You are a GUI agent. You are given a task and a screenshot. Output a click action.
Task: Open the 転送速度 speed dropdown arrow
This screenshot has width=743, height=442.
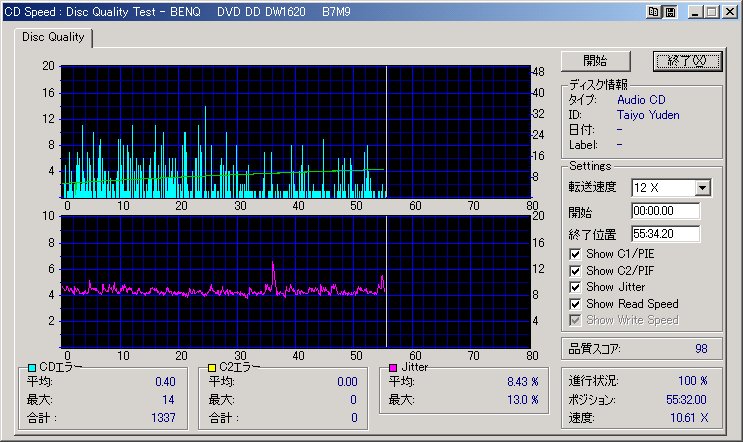pyautogui.click(x=702, y=188)
